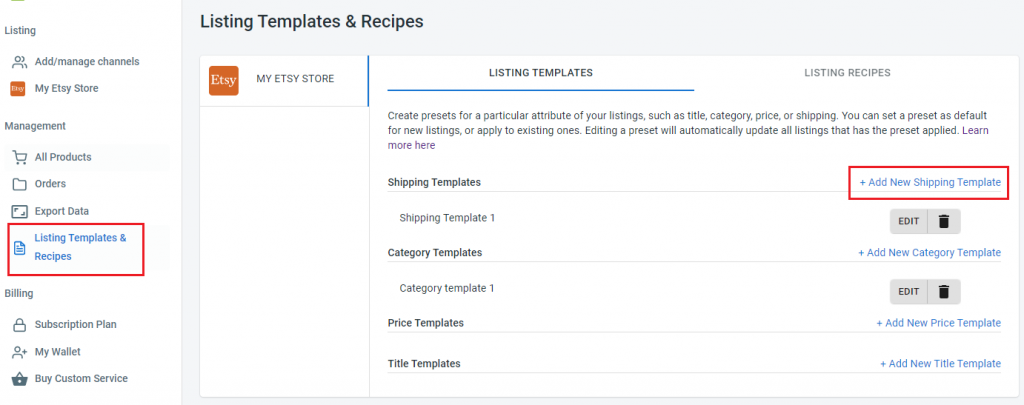The height and width of the screenshot is (405, 1024).
Task: Click the All Products cart icon
Action: pos(19,158)
